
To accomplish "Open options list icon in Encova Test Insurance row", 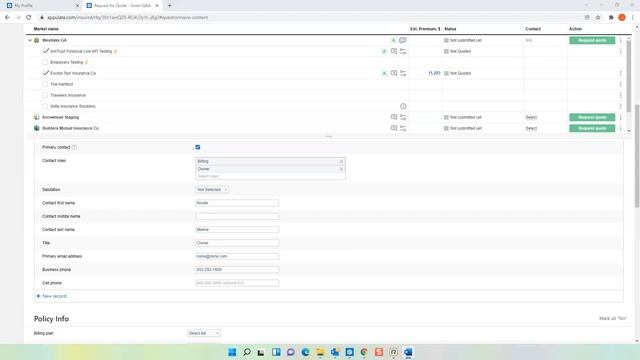I will pyautogui.click(x=403, y=73).
